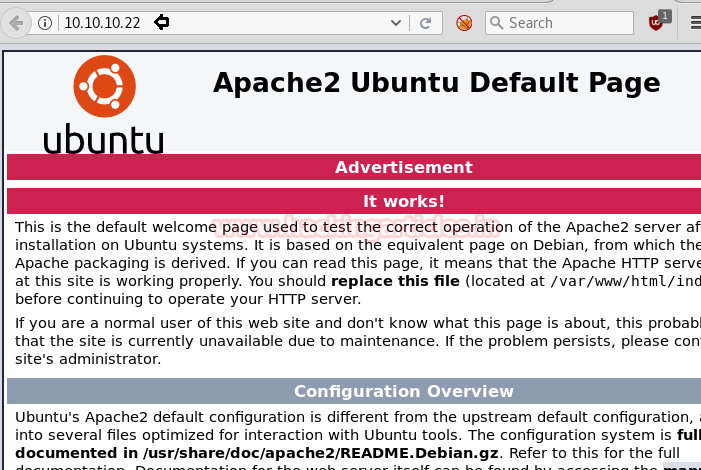Open the NoScript blocked-scripts icon
The height and width of the screenshot is (470, 701).
pos(464,23)
